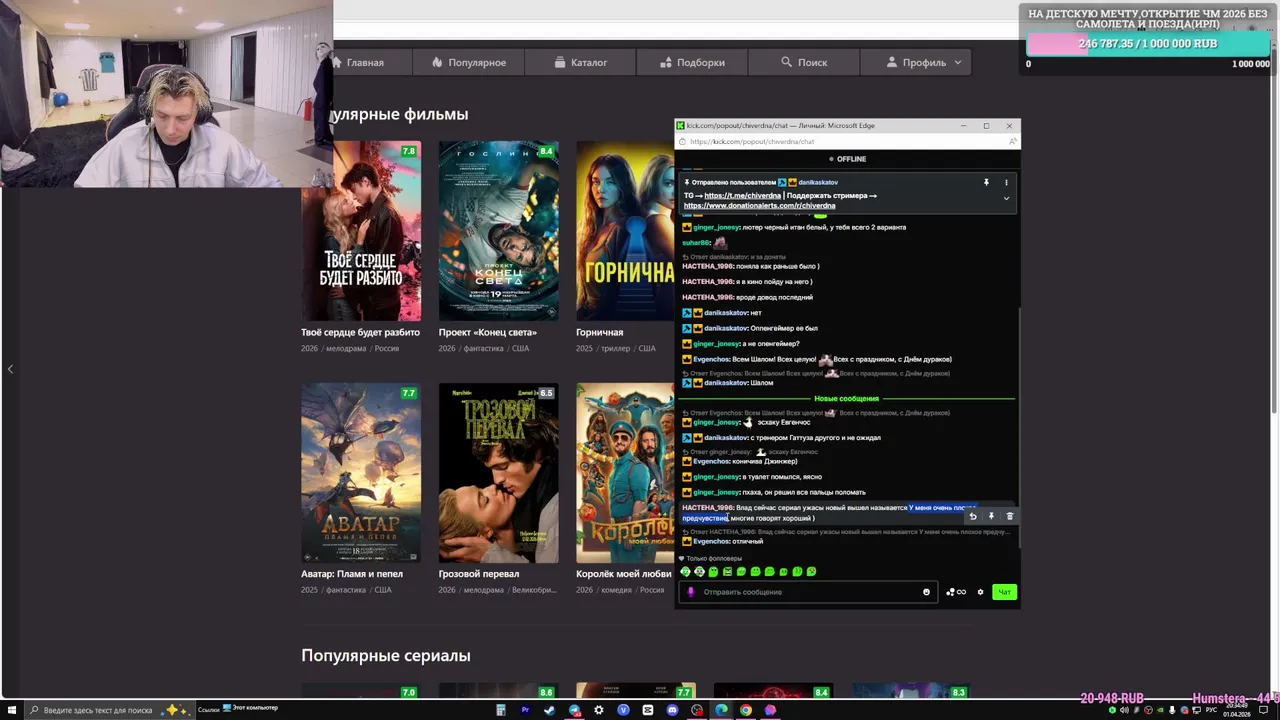
Task: Open the Твоё сердце будет разбито poster
Action: pyautogui.click(x=361, y=231)
